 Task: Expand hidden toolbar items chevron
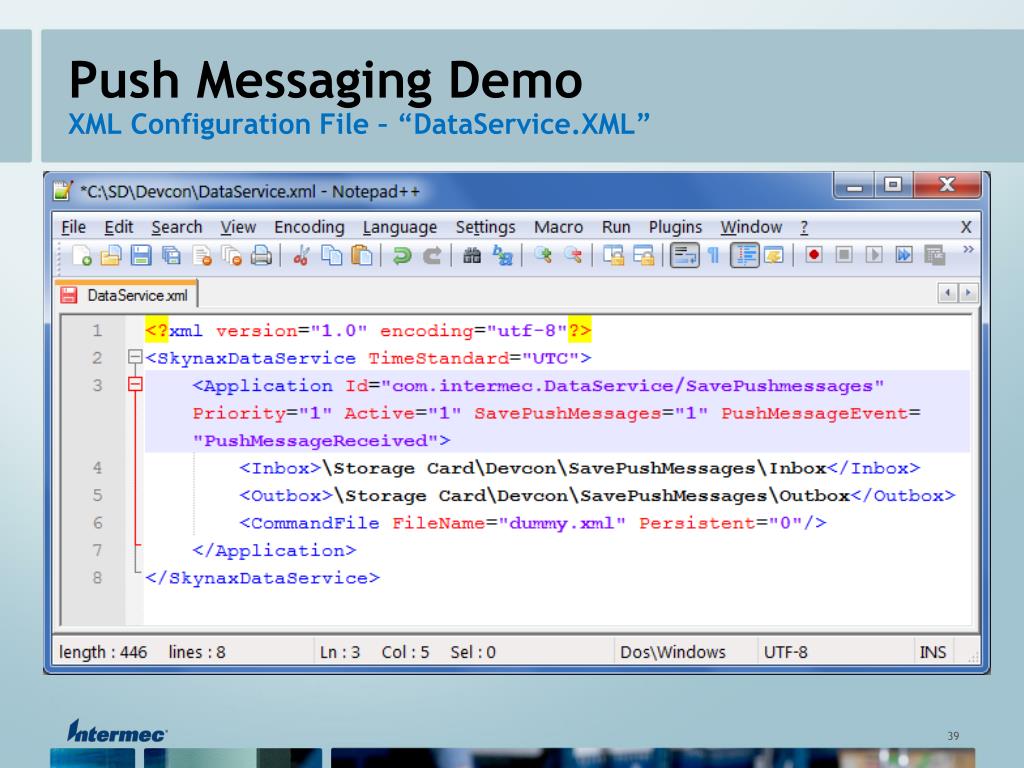(x=968, y=249)
